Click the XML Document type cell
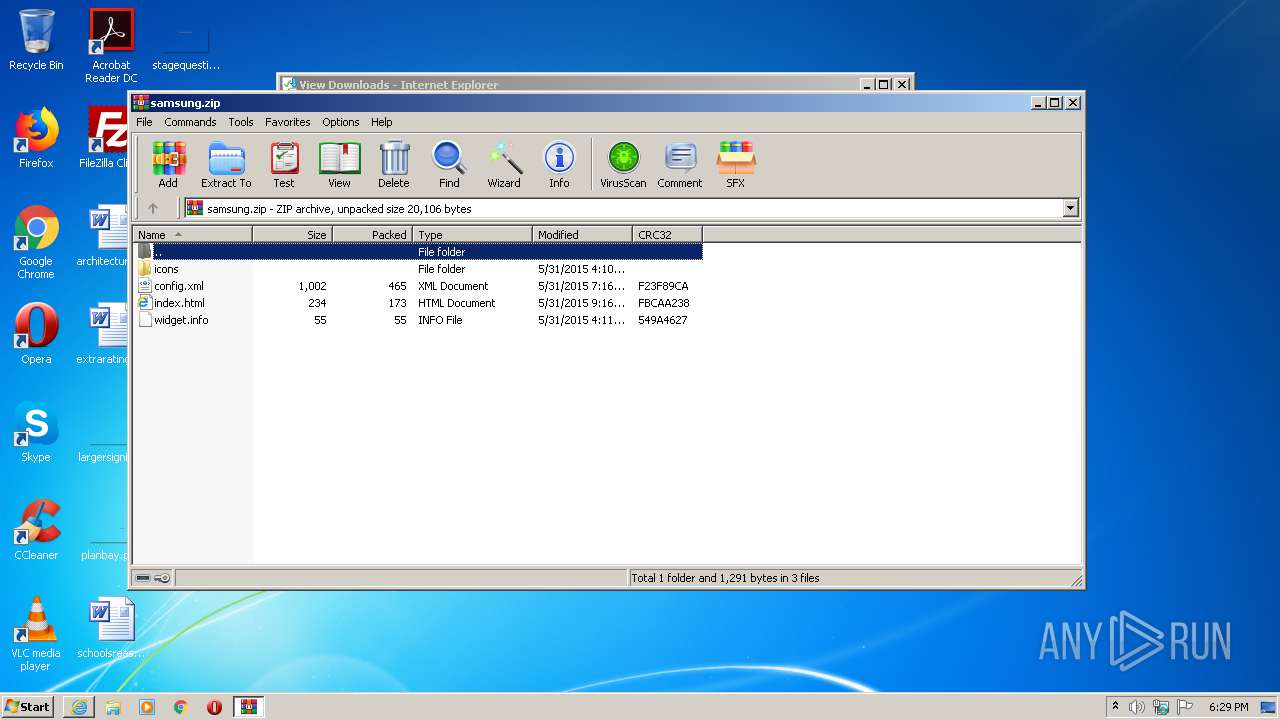Image resolution: width=1280 pixels, height=720 pixels. tap(453, 286)
